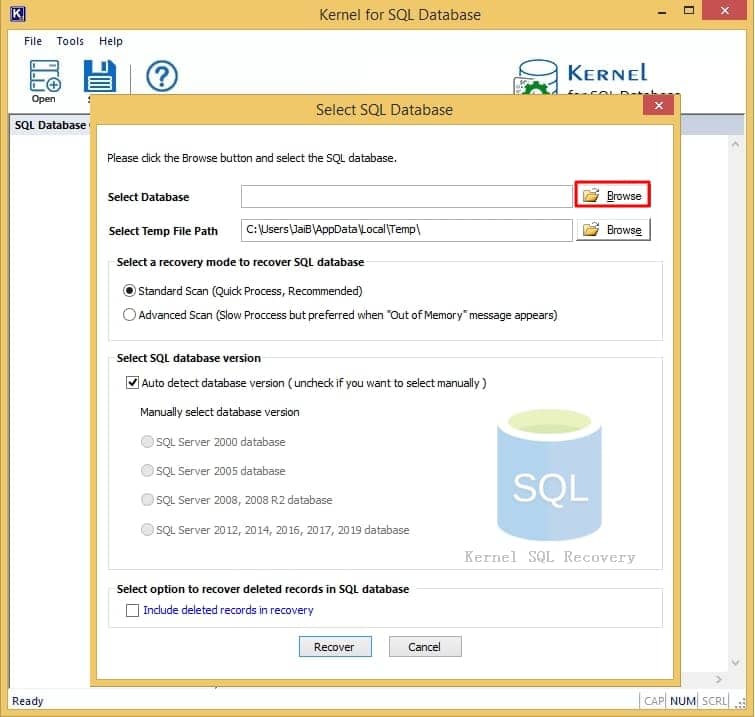The image size is (755, 717).
Task: Click the Manually select database version label
Action: pyautogui.click(x=220, y=412)
